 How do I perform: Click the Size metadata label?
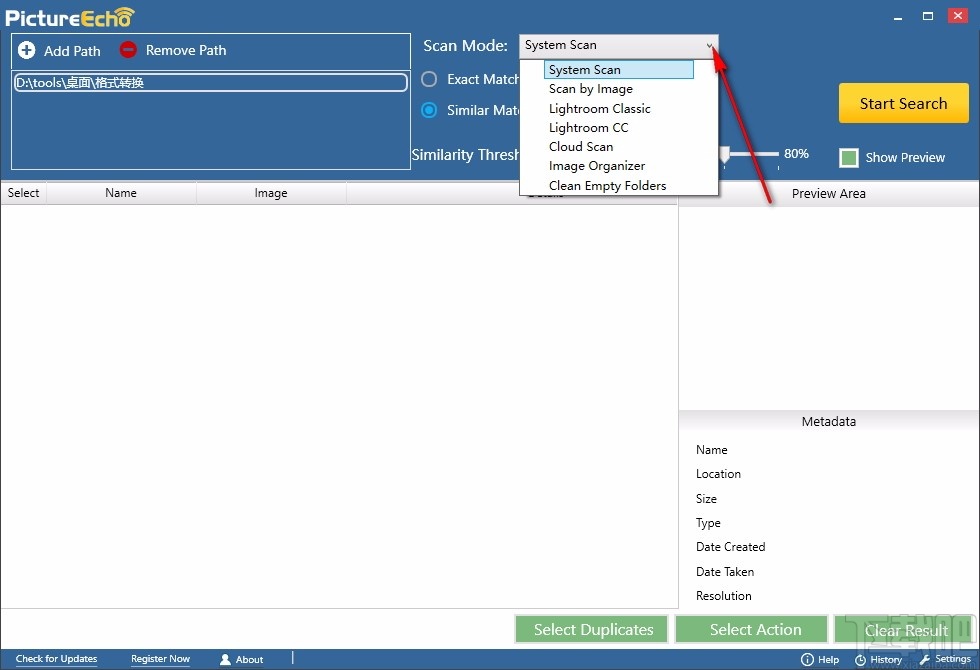point(706,498)
